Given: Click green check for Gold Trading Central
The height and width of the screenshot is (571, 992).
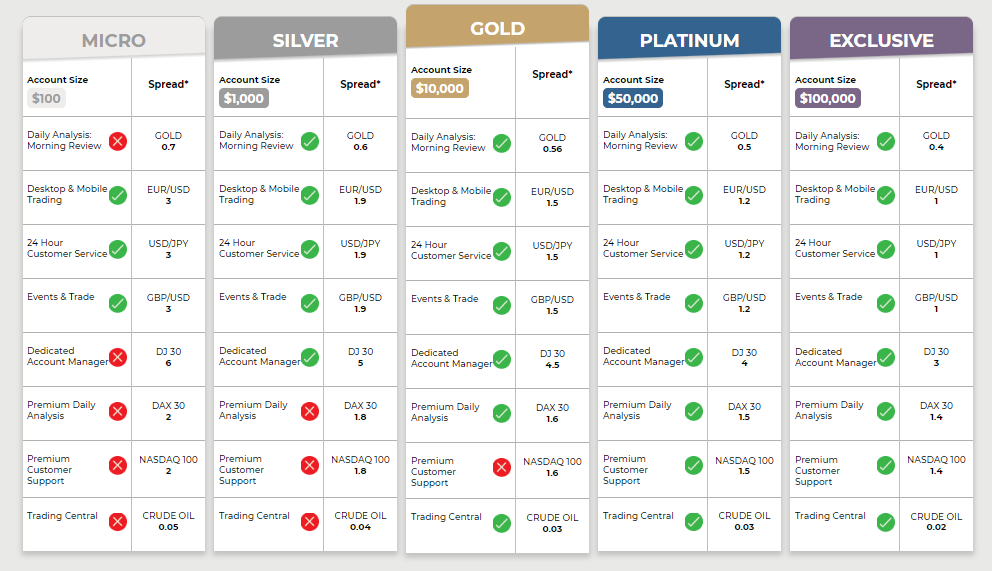Looking at the screenshot, I should pos(502,524).
